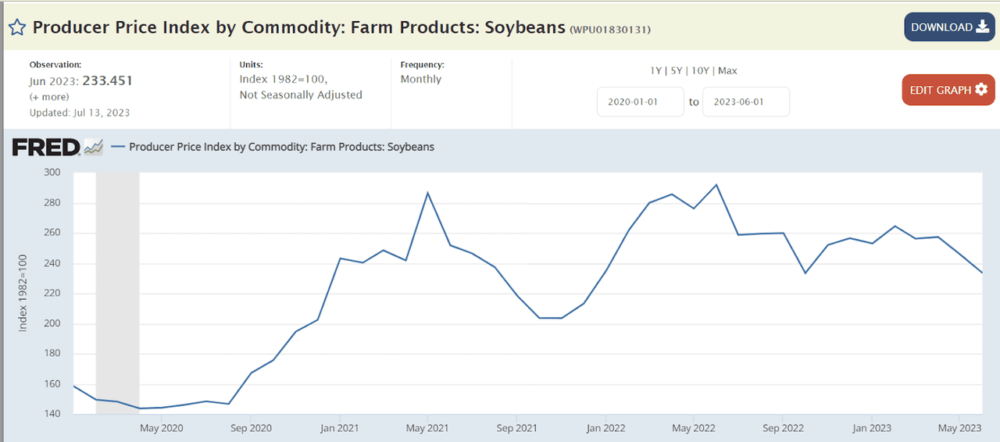Click the May 2021 peak on the chart line

[x=428, y=193]
